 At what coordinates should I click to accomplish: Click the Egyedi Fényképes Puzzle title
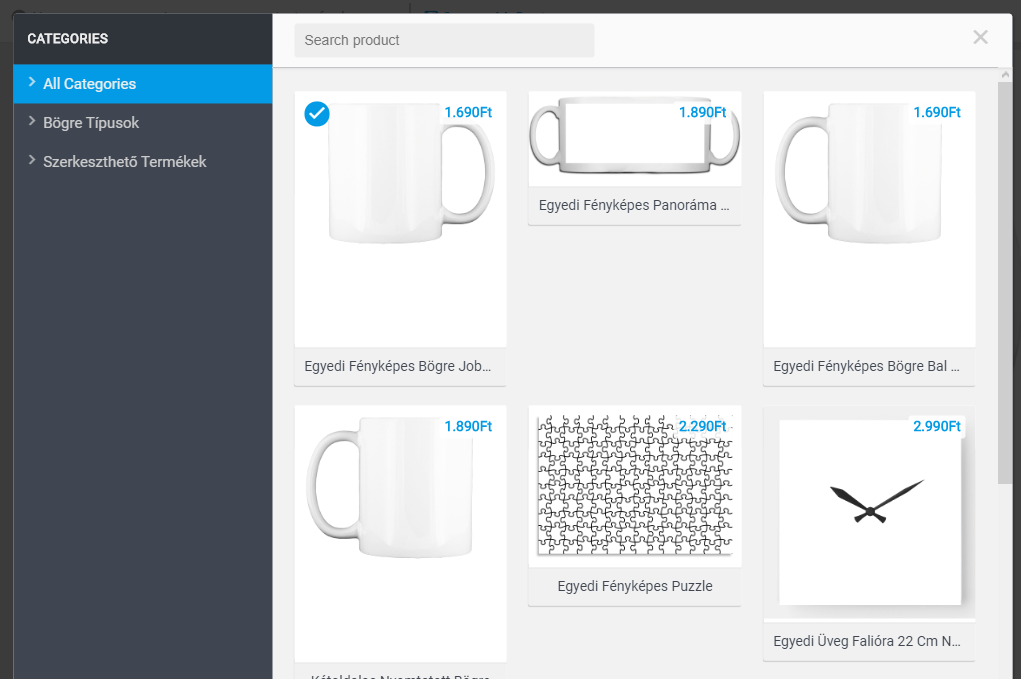tap(635, 586)
